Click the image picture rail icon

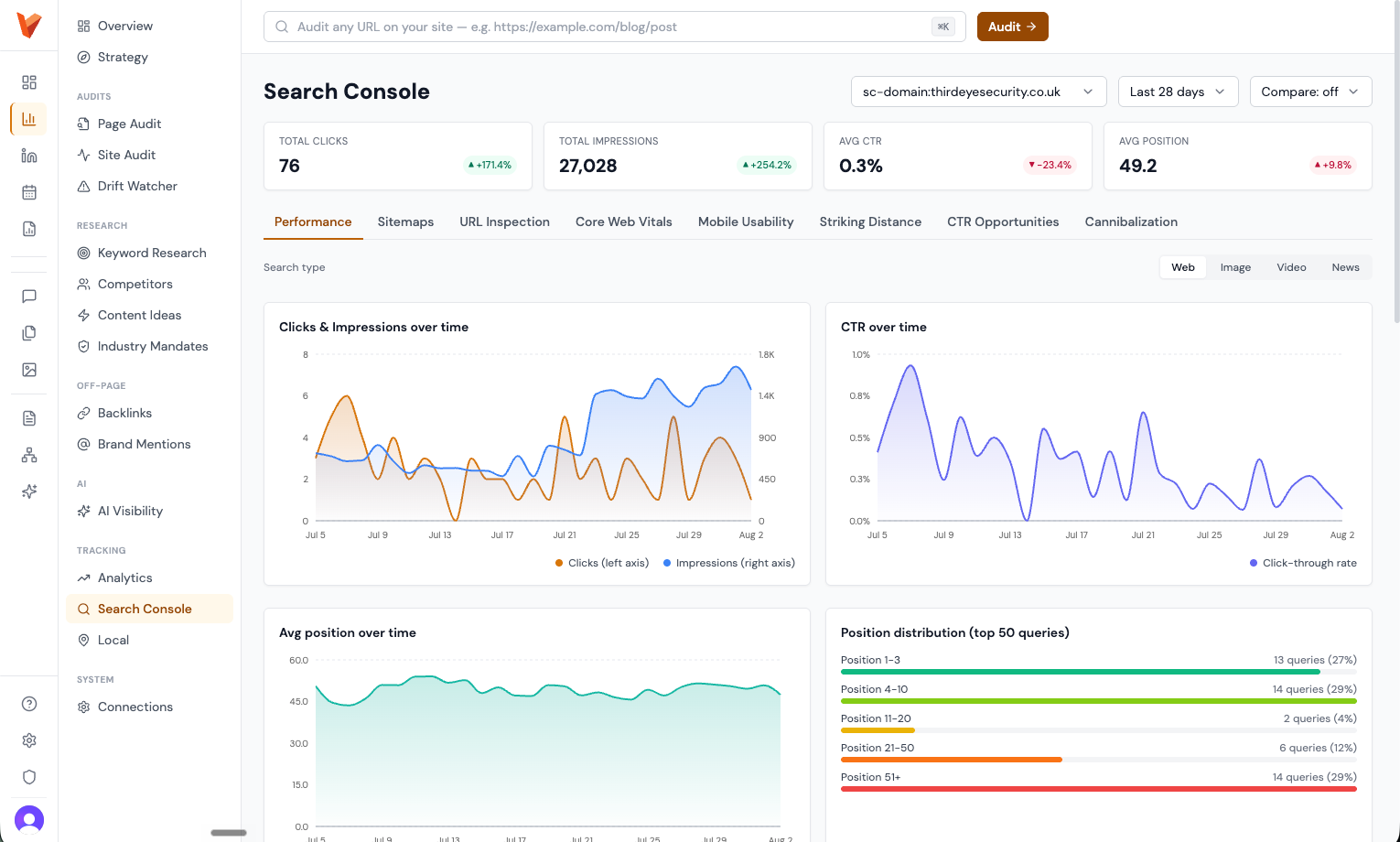pos(29,370)
